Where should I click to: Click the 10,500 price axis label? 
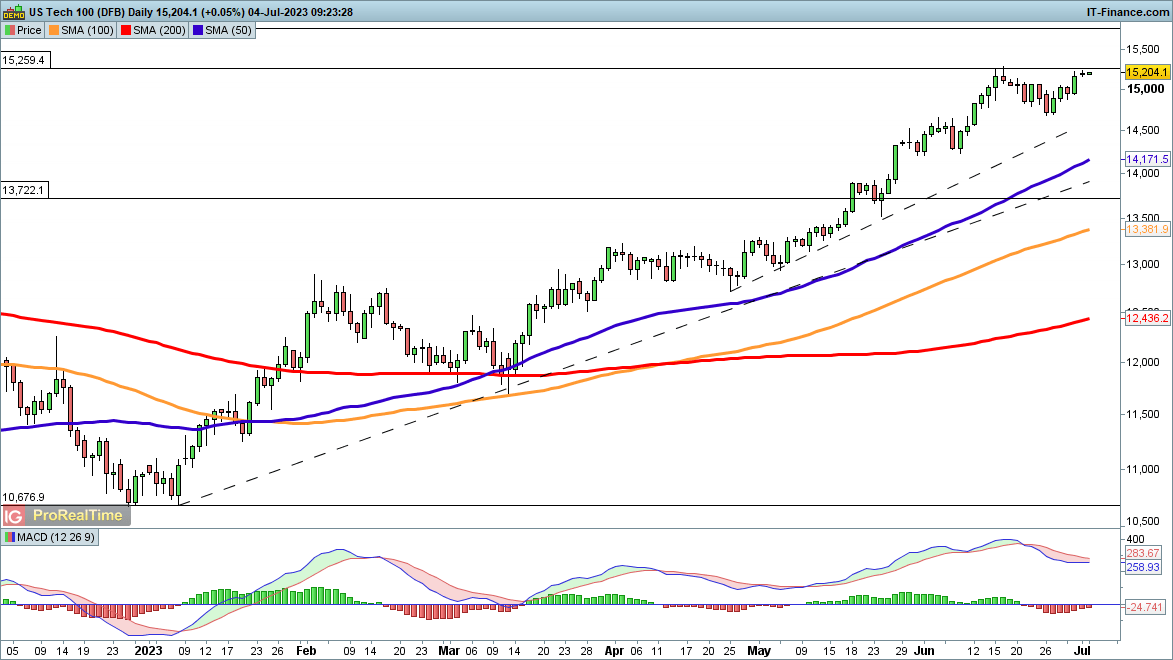[1143, 522]
